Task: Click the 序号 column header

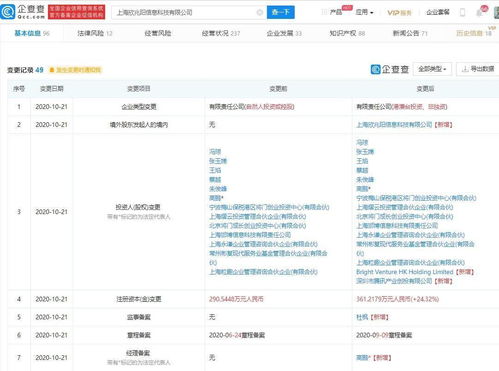Action: pos(19,89)
